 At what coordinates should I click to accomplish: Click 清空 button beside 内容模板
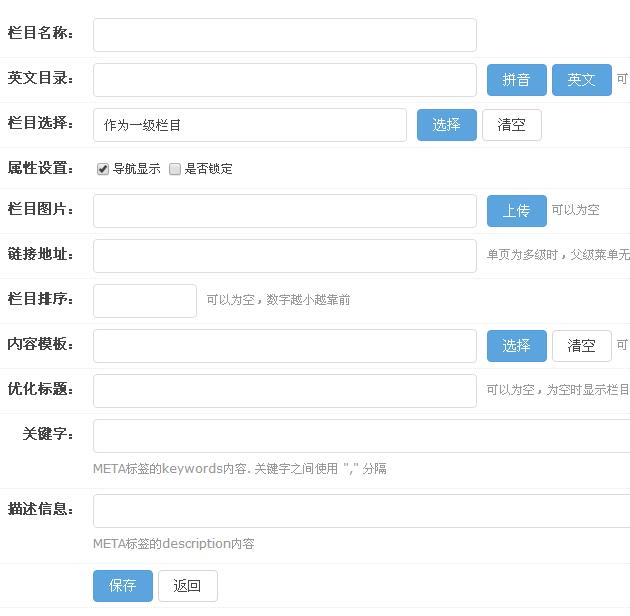[581, 346]
